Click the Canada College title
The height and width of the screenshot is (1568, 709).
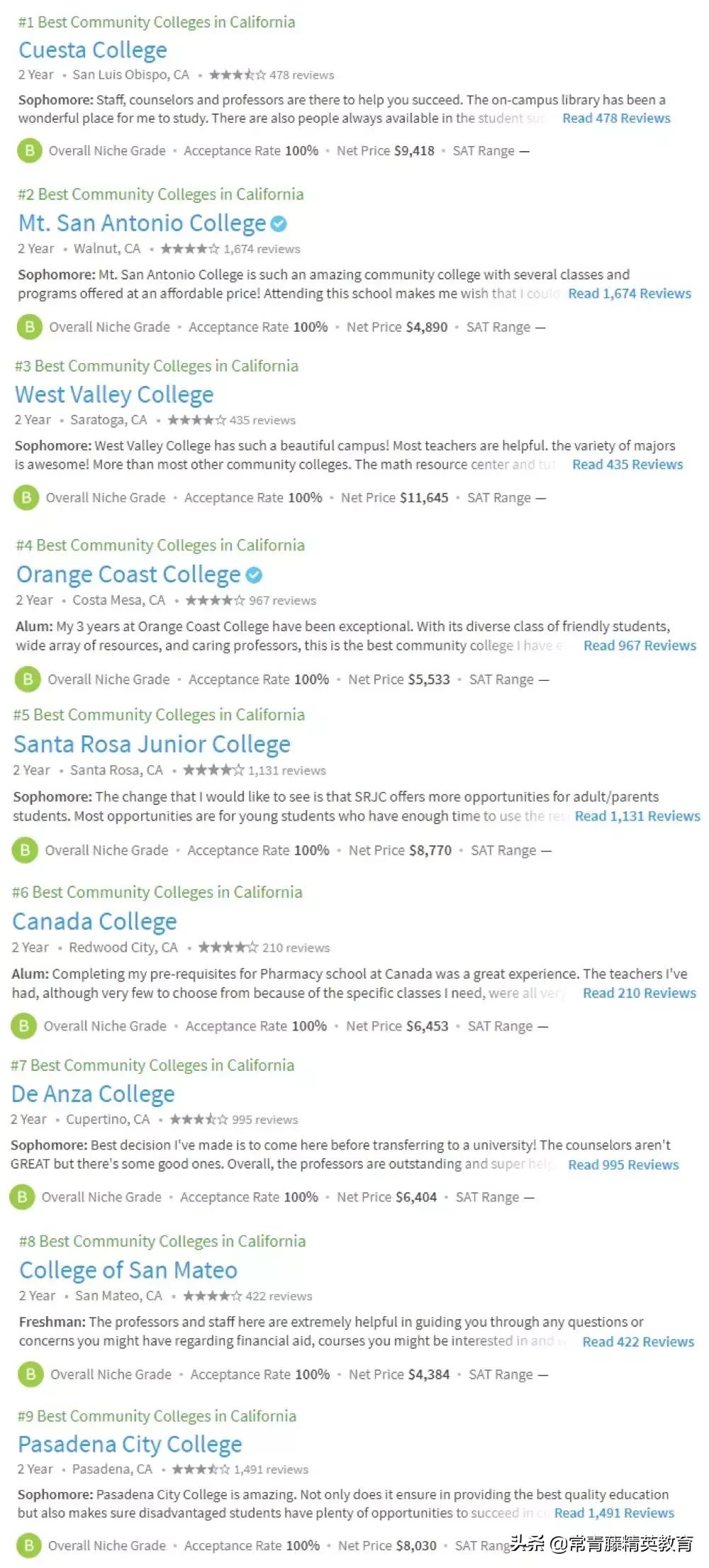tap(94, 921)
